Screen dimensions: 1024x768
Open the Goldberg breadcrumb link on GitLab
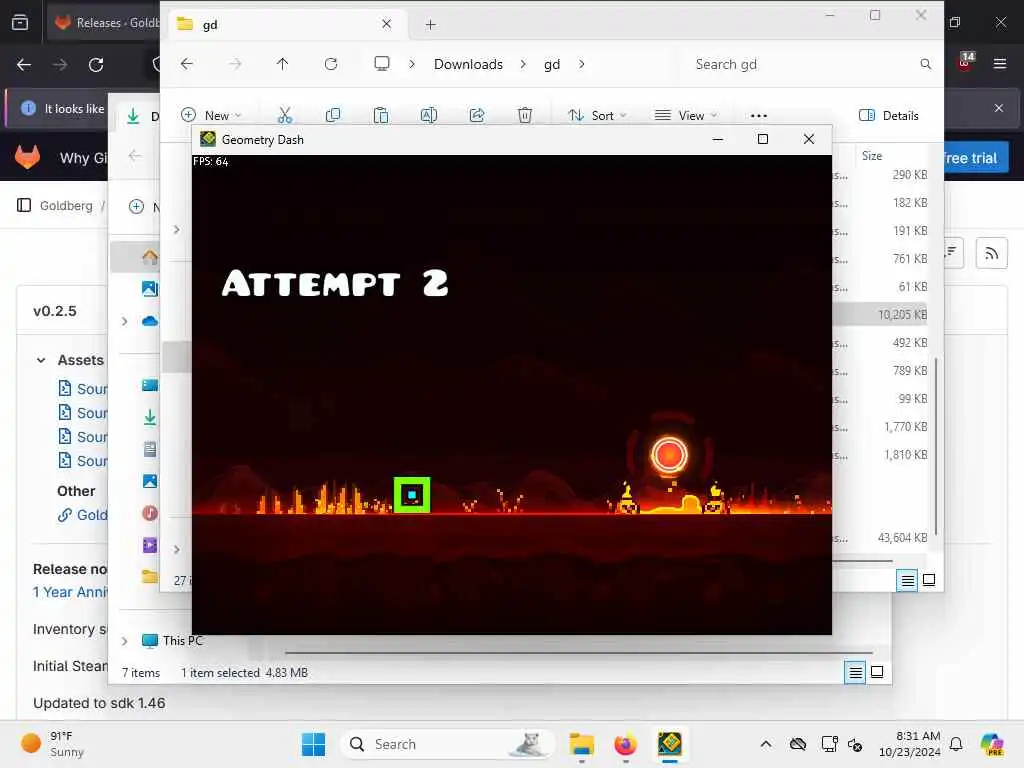coord(66,206)
